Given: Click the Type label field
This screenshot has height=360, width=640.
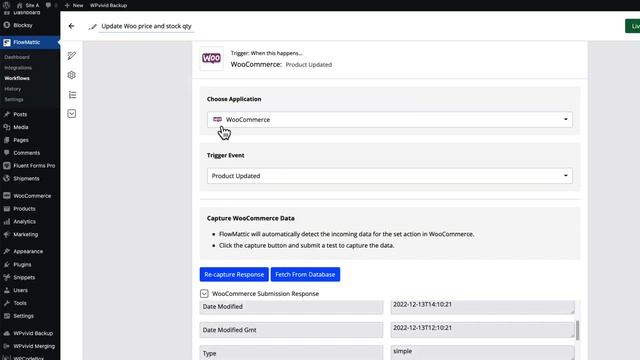Looking at the screenshot, I should [x=291, y=353].
